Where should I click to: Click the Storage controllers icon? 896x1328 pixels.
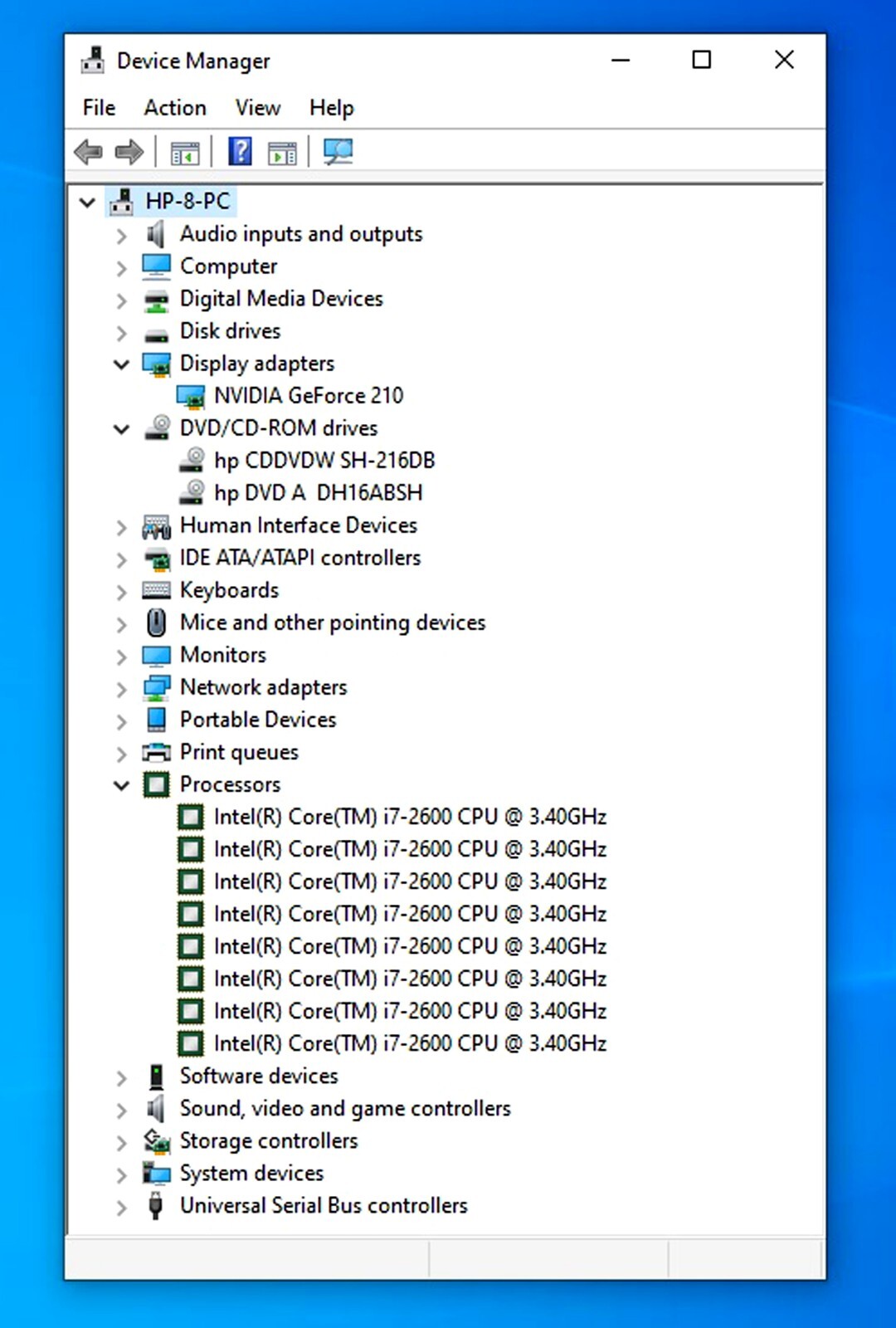pos(156,1141)
